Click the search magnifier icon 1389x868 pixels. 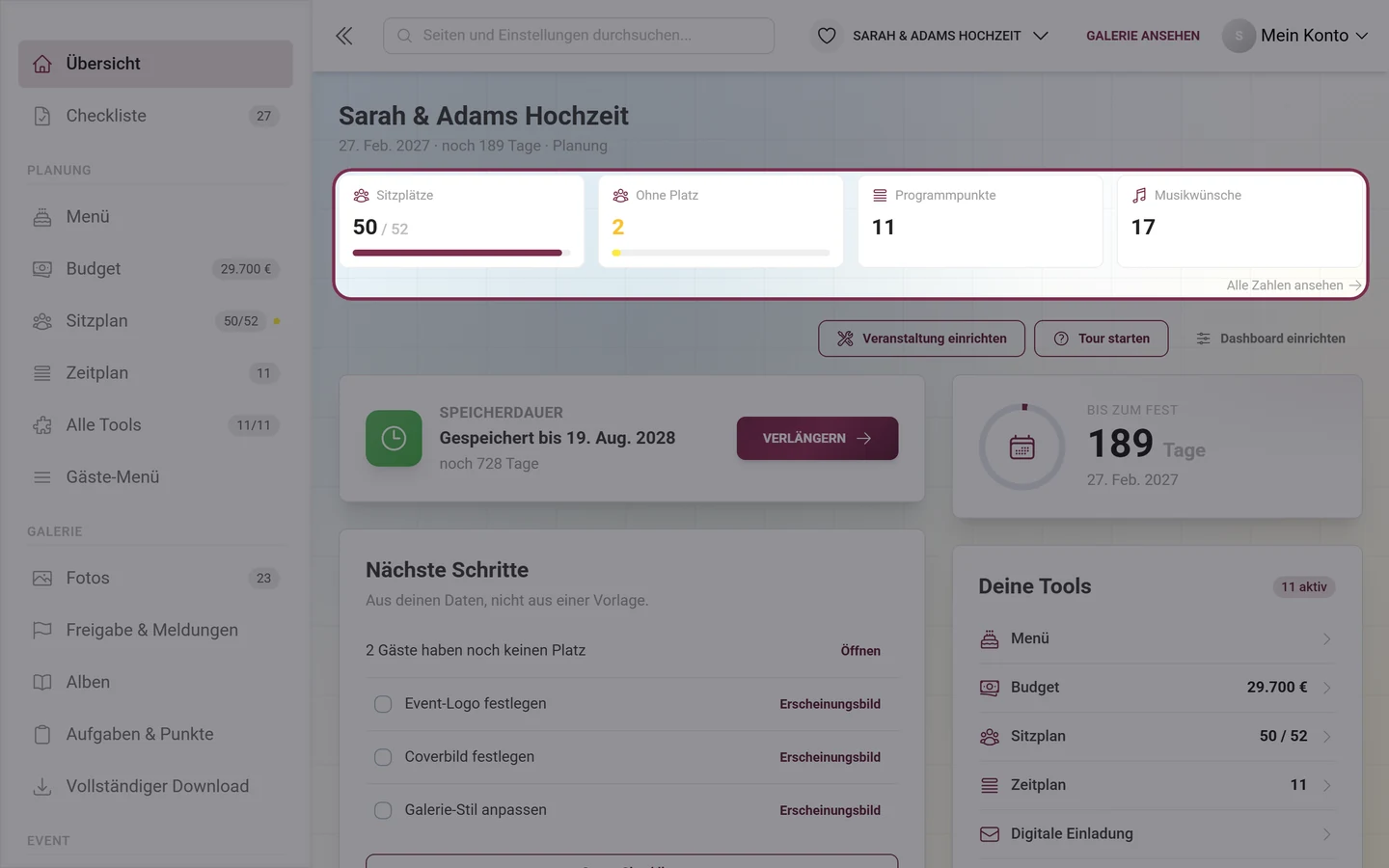(405, 36)
